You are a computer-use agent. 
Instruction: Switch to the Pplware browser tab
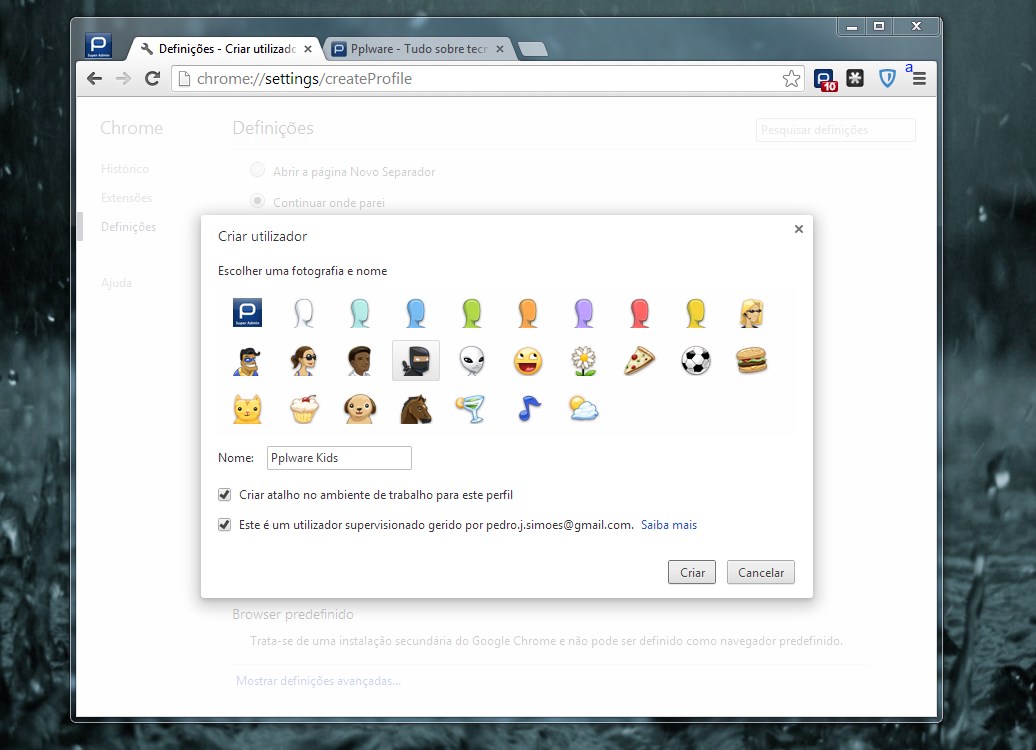click(418, 48)
